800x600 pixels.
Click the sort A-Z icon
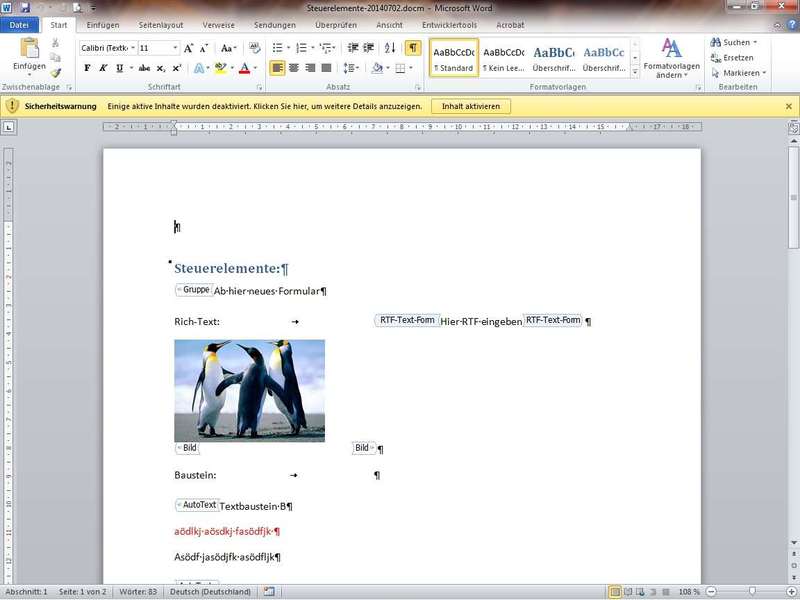pos(389,48)
